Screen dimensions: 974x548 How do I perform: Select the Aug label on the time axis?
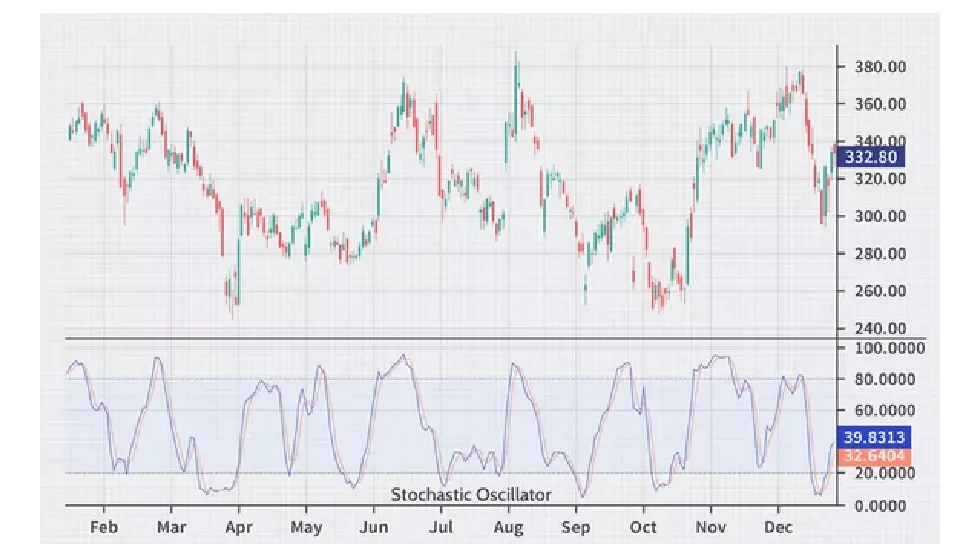click(x=508, y=528)
